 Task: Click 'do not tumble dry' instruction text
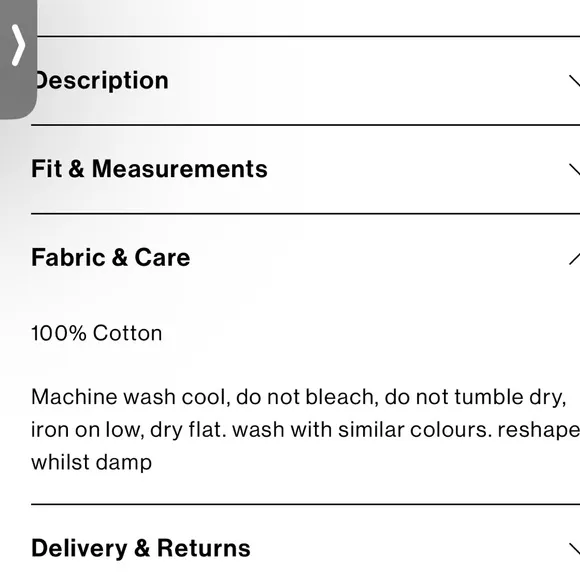tap(475, 397)
